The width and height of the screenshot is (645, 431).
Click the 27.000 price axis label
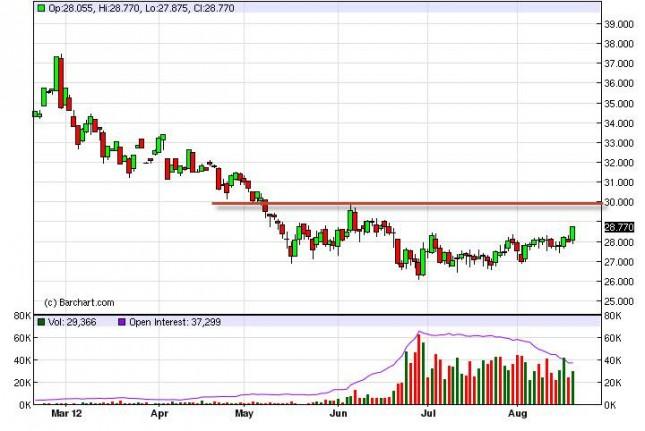[x=619, y=262]
